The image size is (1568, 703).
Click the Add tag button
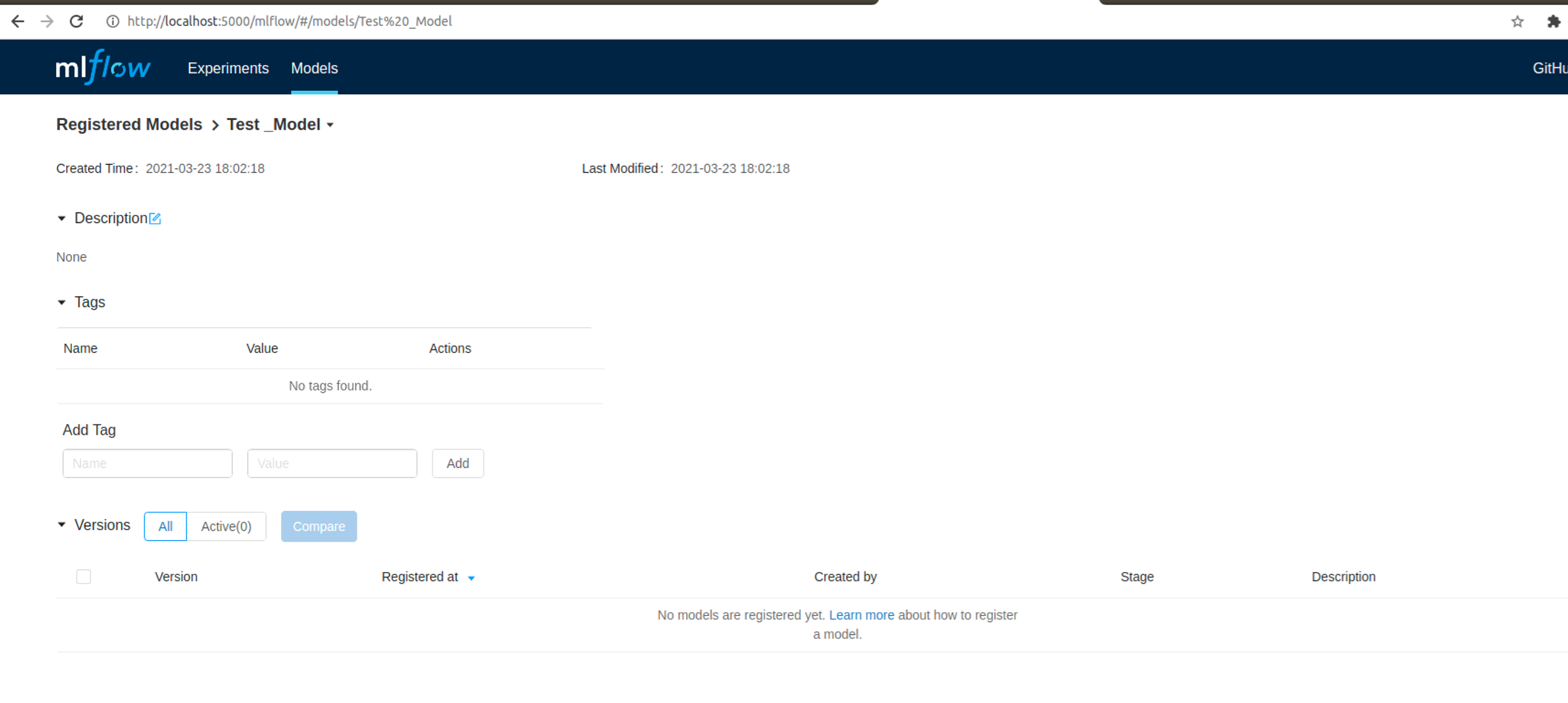click(457, 463)
